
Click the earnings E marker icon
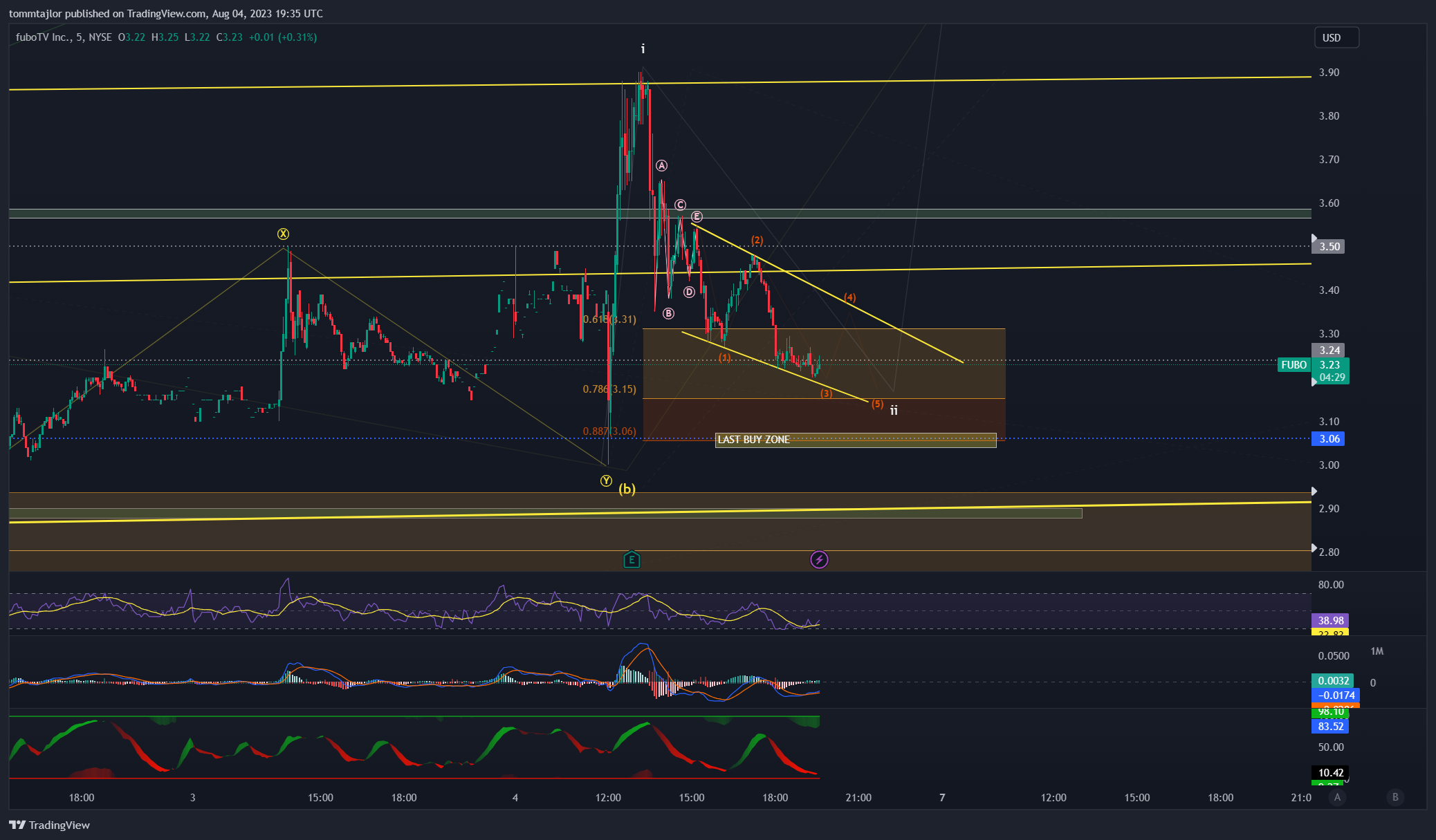[632, 559]
